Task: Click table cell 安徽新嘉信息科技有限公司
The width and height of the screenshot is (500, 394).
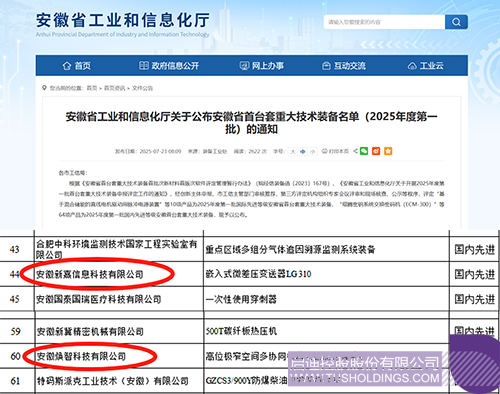Action: tap(119, 274)
